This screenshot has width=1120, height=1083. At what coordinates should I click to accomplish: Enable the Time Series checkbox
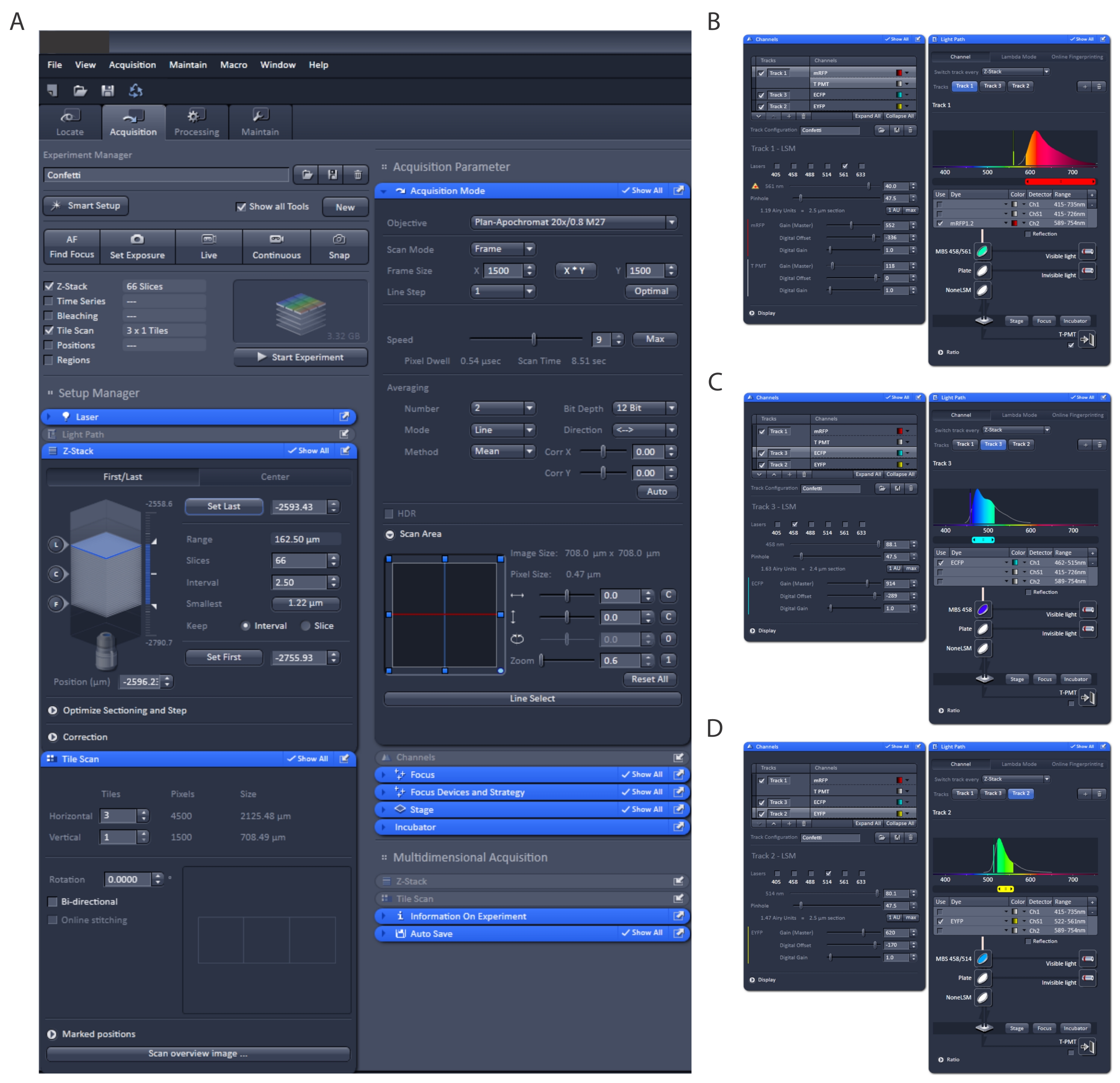point(49,301)
